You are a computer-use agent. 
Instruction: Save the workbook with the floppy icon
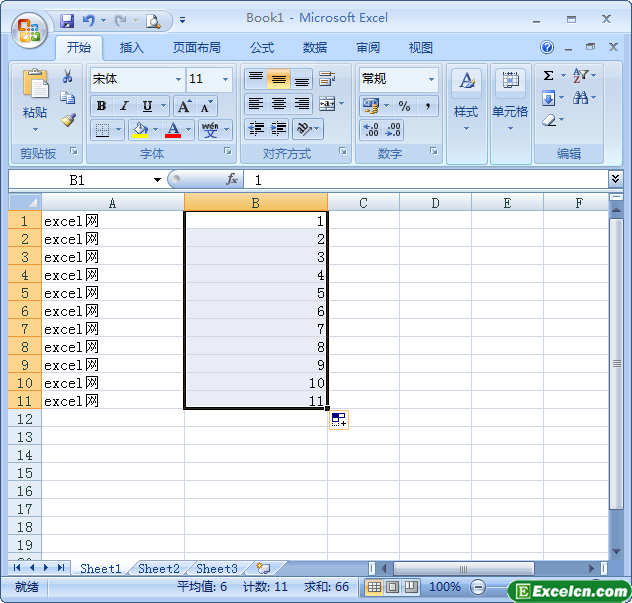[x=67, y=20]
